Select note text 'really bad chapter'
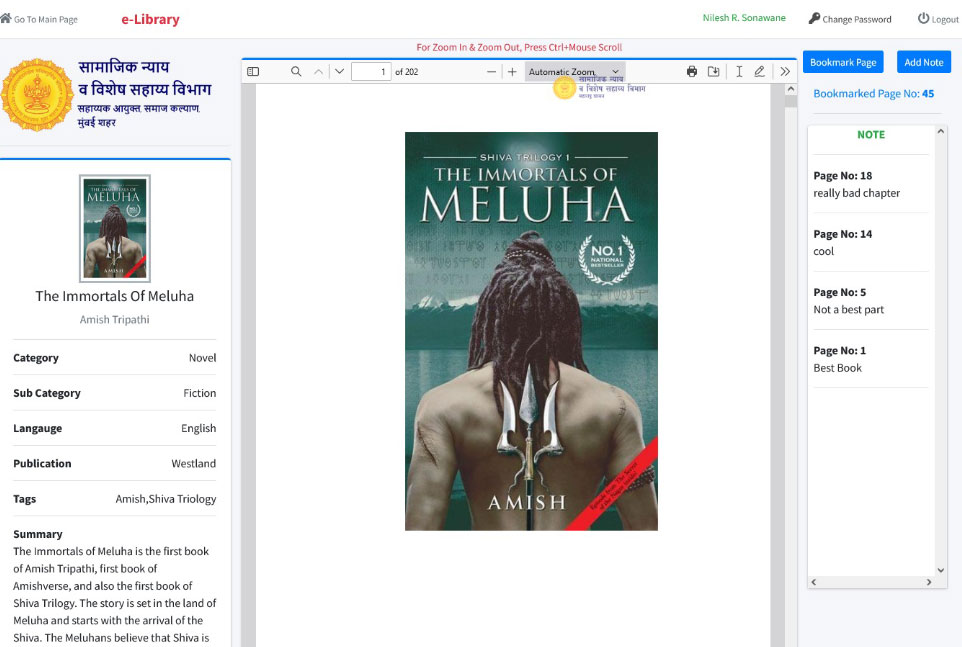Screen dimensions: 962x647 pyautogui.click(x=856, y=193)
